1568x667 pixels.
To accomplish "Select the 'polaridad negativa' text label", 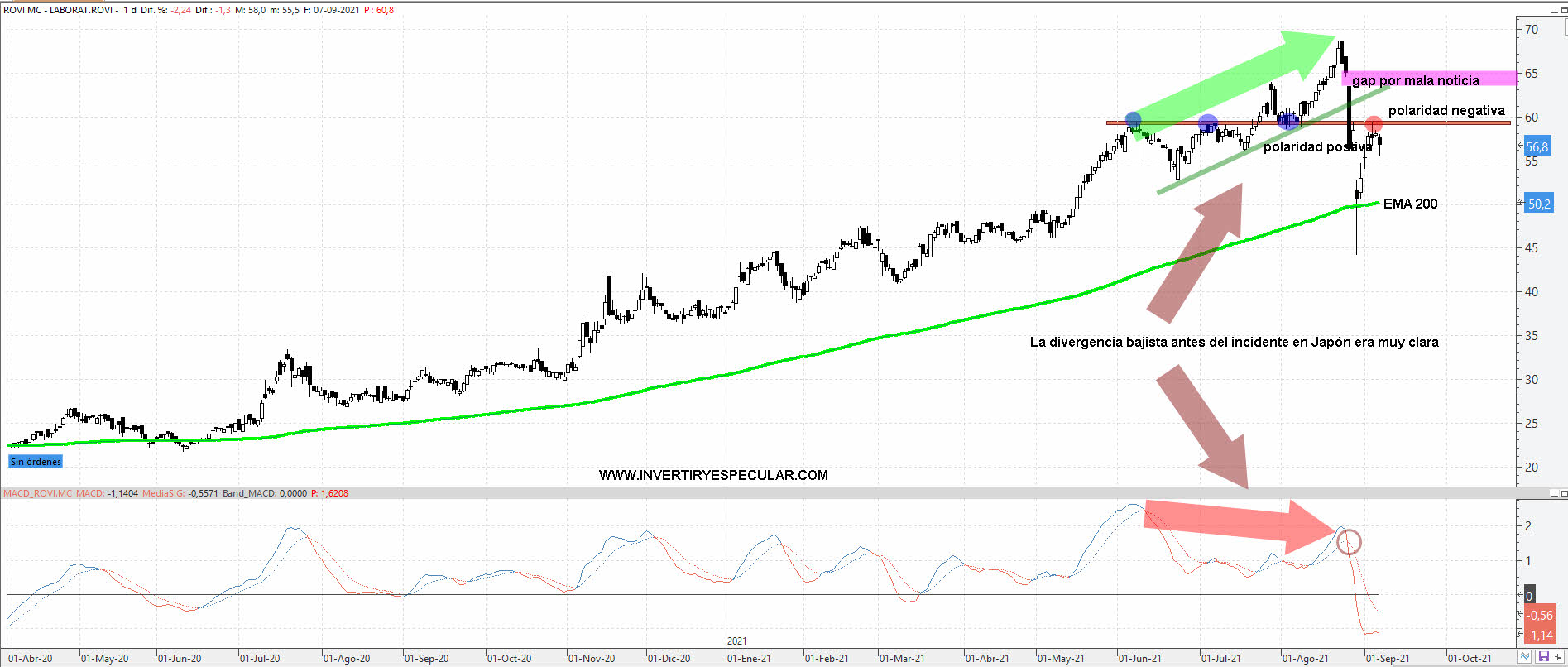I will point(1446,110).
